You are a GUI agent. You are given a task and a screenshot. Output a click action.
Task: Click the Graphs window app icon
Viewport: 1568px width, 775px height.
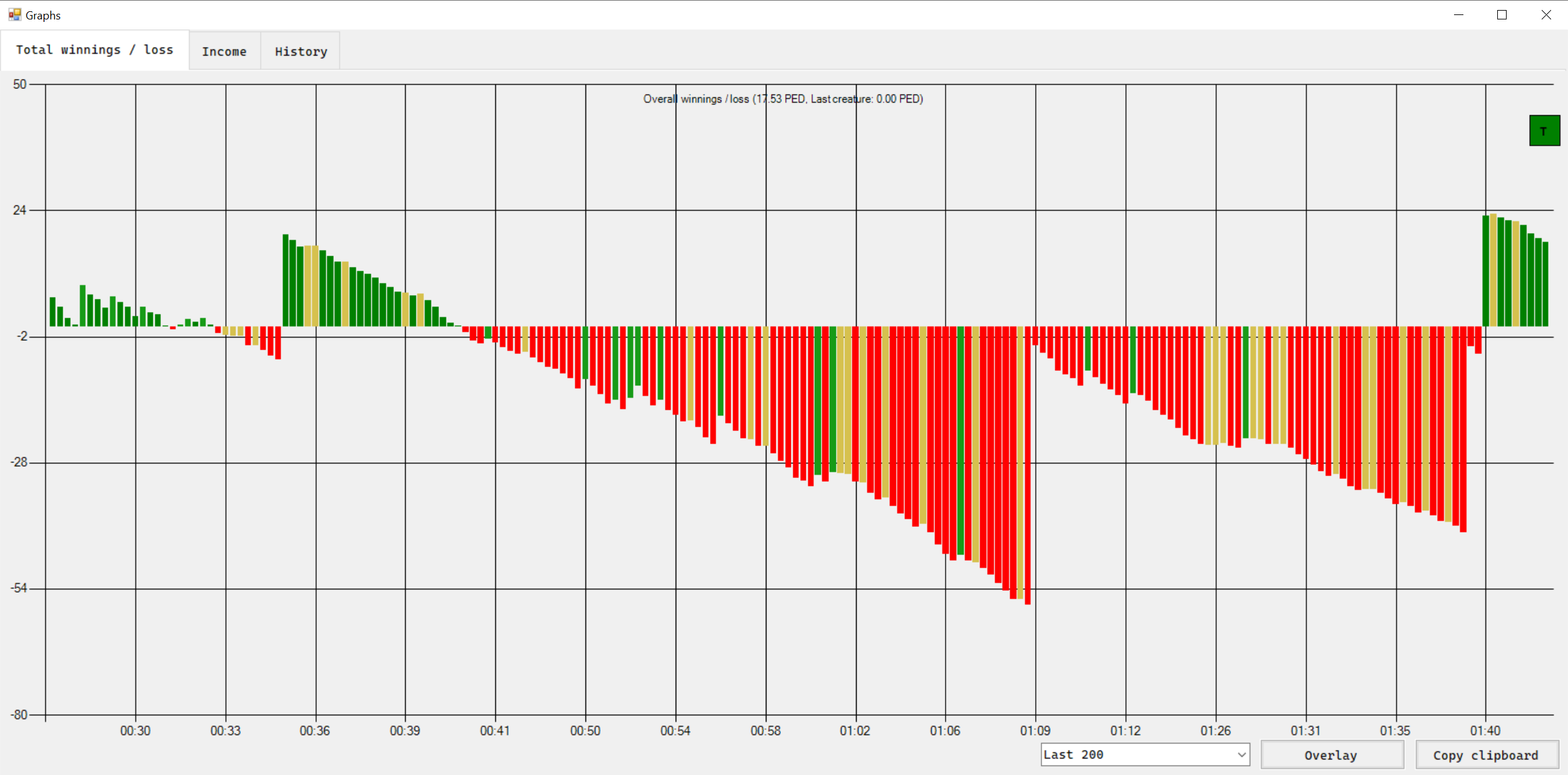tap(14, 14)
